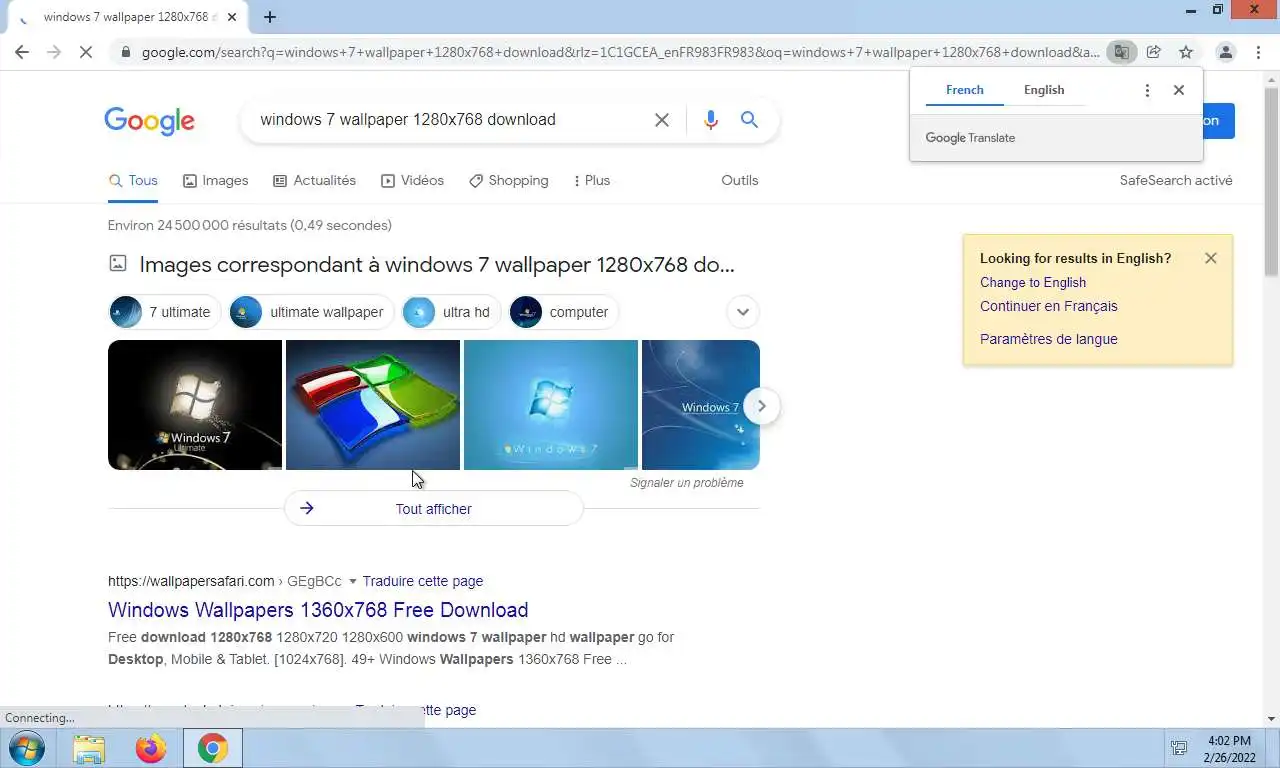Viewport: 1280px width, 768px height.
Task: Select French in Translate popup
Action: (965, 90)
